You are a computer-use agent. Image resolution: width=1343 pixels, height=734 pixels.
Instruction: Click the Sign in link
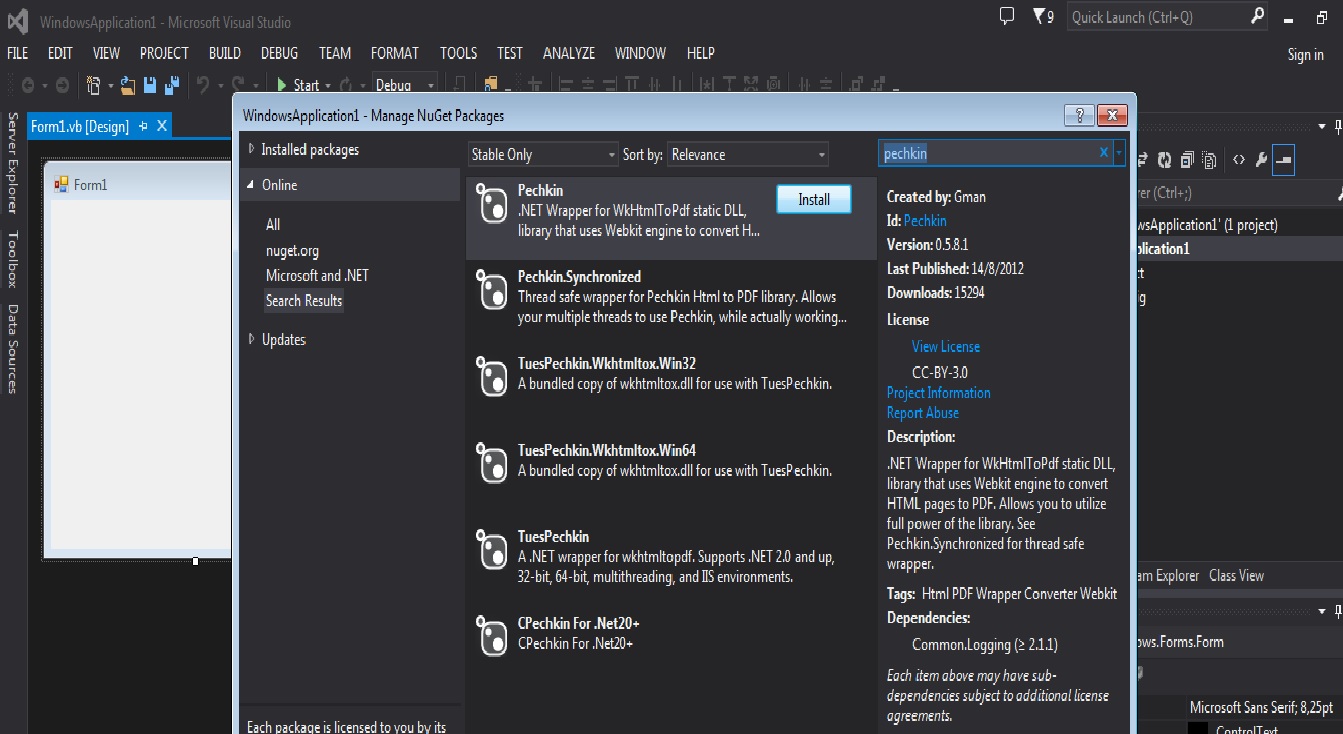click(x=1305, y=55)
